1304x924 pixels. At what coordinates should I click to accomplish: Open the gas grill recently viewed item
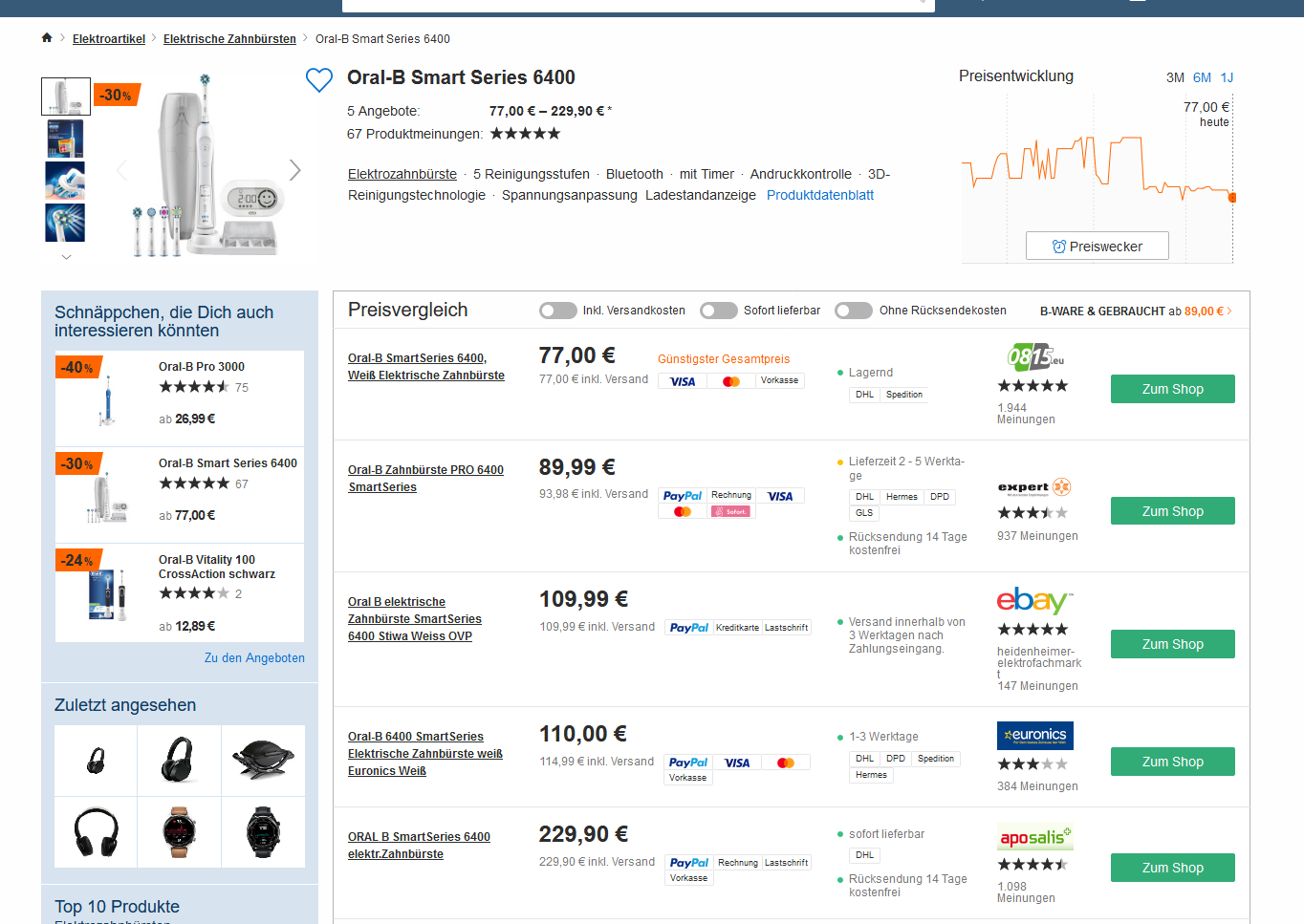(263, 761)
